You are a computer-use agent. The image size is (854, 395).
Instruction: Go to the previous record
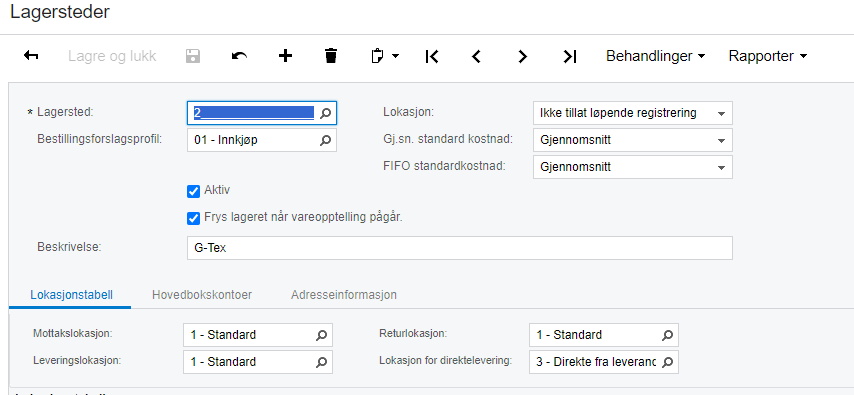(477, 56)
